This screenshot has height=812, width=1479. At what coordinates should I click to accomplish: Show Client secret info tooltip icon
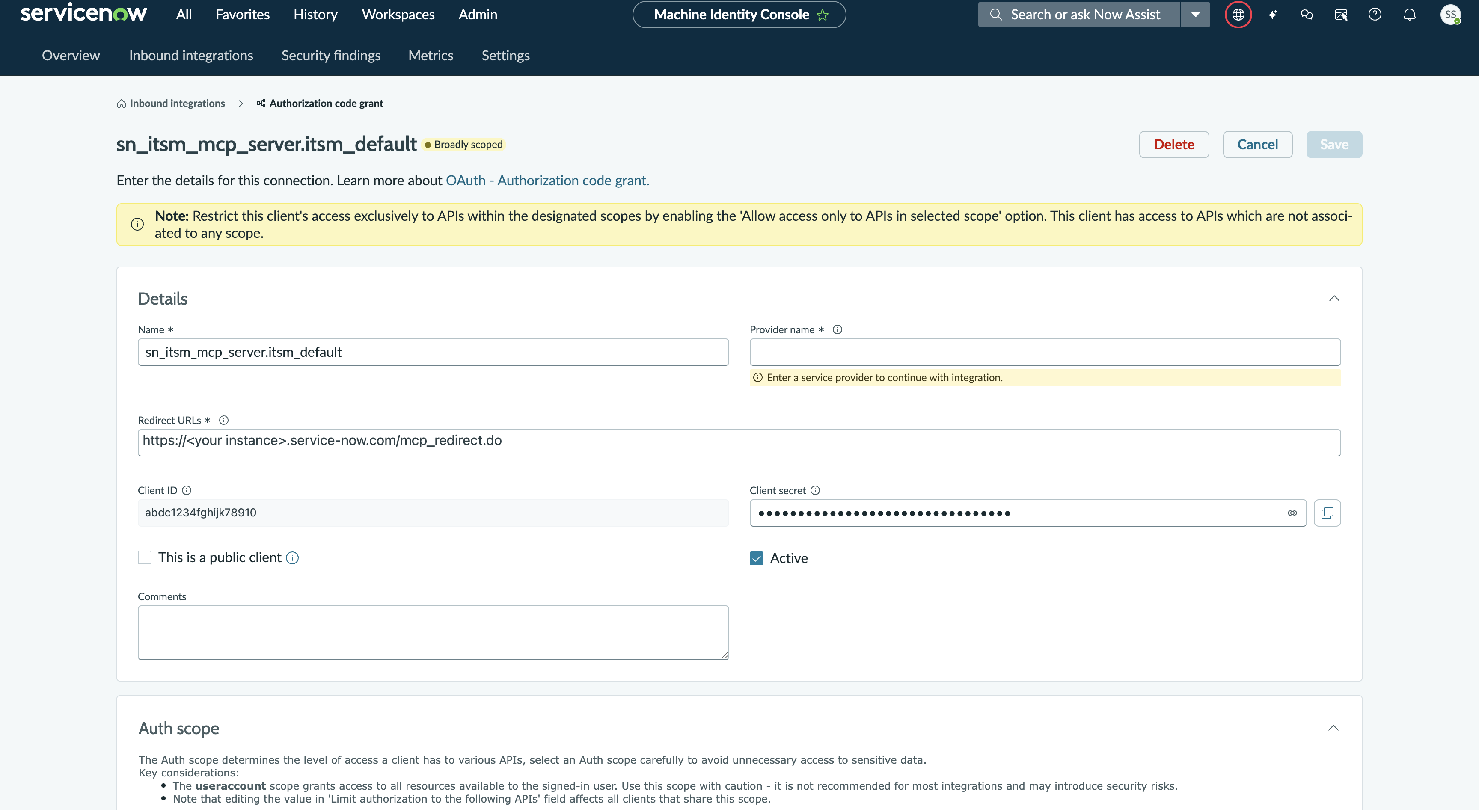coord(815,491)
